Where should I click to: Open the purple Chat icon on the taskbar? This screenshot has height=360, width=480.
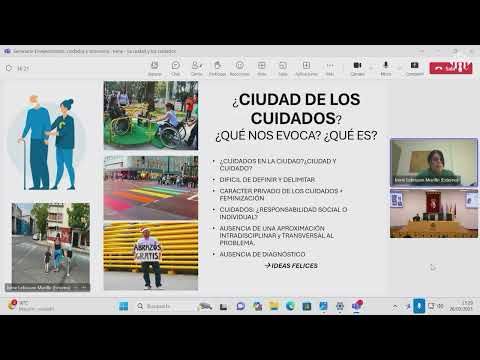241,306
